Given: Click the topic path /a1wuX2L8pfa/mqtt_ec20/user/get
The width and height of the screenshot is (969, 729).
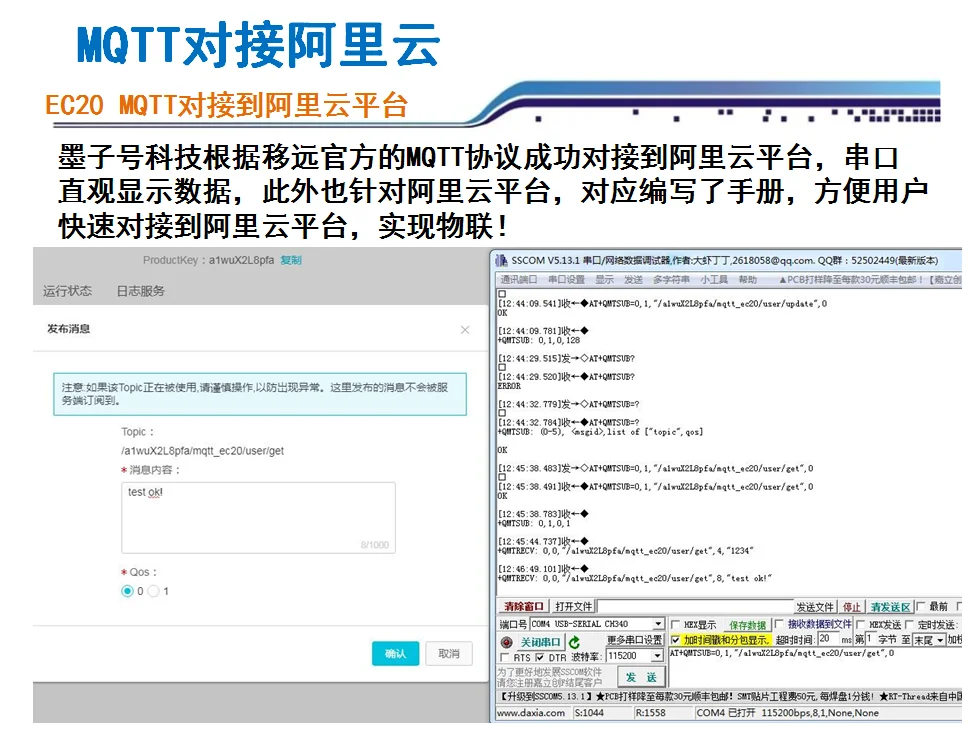Looking at the screenshot, I should 202,451.
